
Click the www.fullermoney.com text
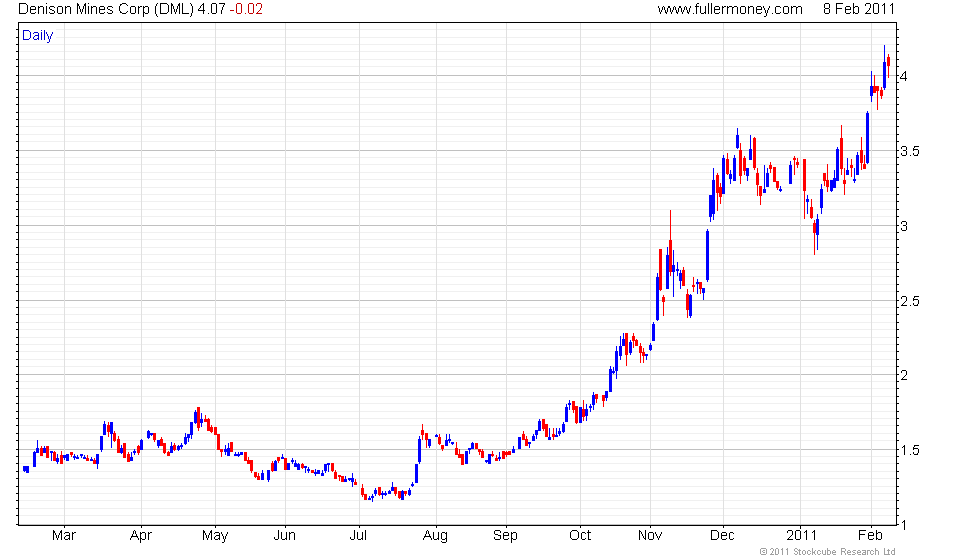[730, 9]
